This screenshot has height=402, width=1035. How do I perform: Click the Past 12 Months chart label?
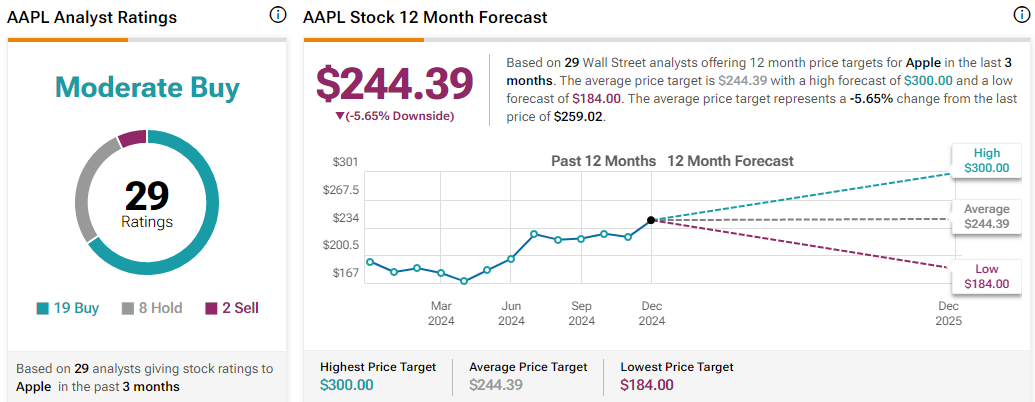[603, 161]
